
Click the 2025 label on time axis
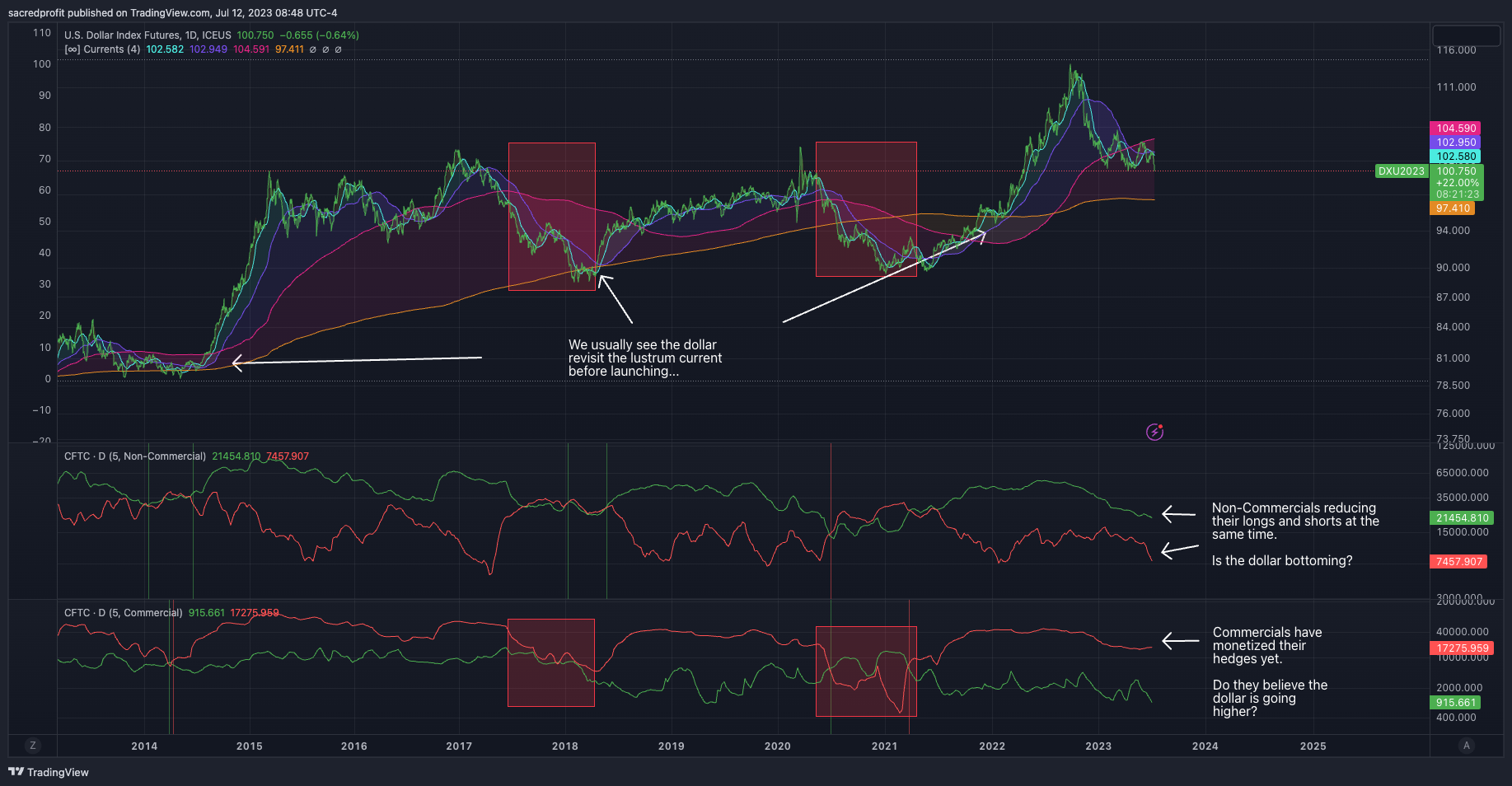point(1313,746)
